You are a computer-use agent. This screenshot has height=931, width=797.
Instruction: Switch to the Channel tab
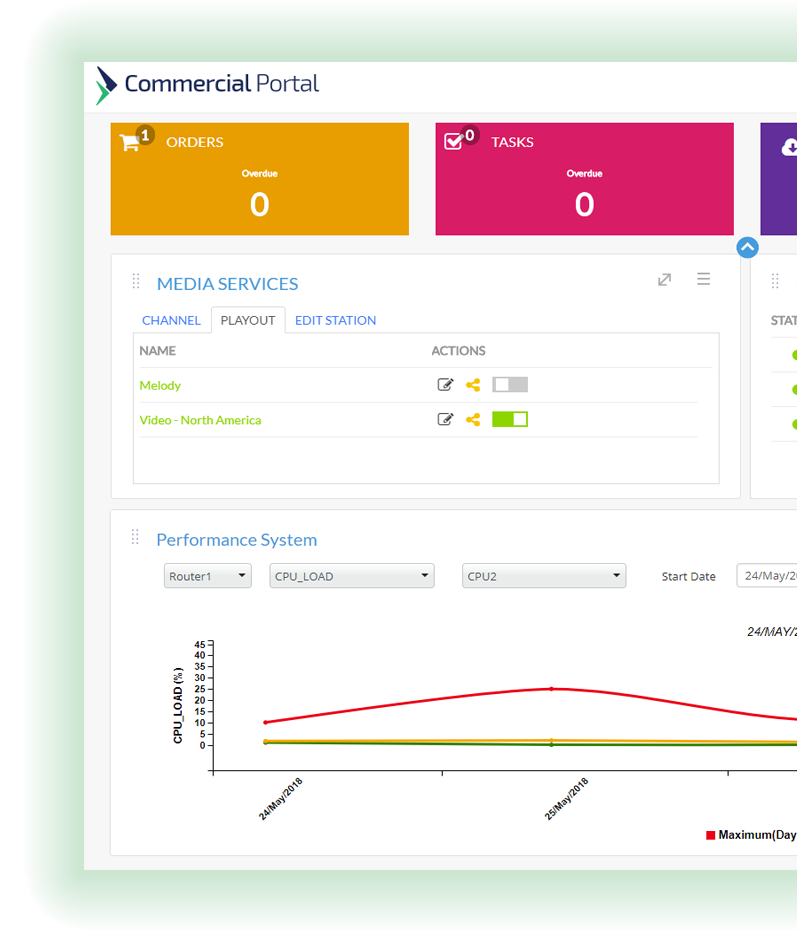[x=171, y=321]
